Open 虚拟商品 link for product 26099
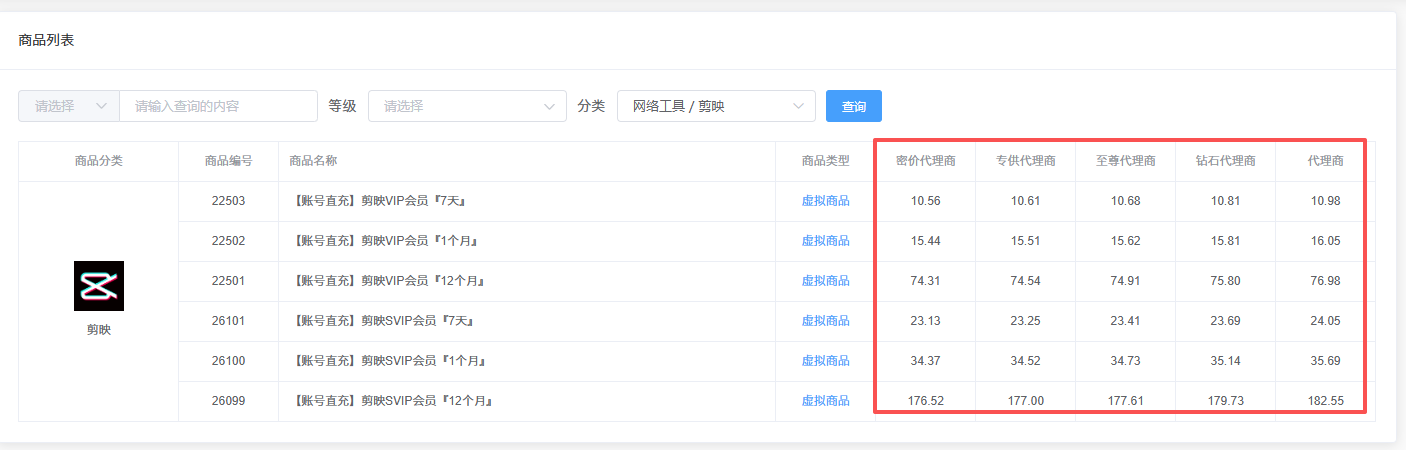The width and height of the screenshot is (1406, 450). tap(825, 401)
